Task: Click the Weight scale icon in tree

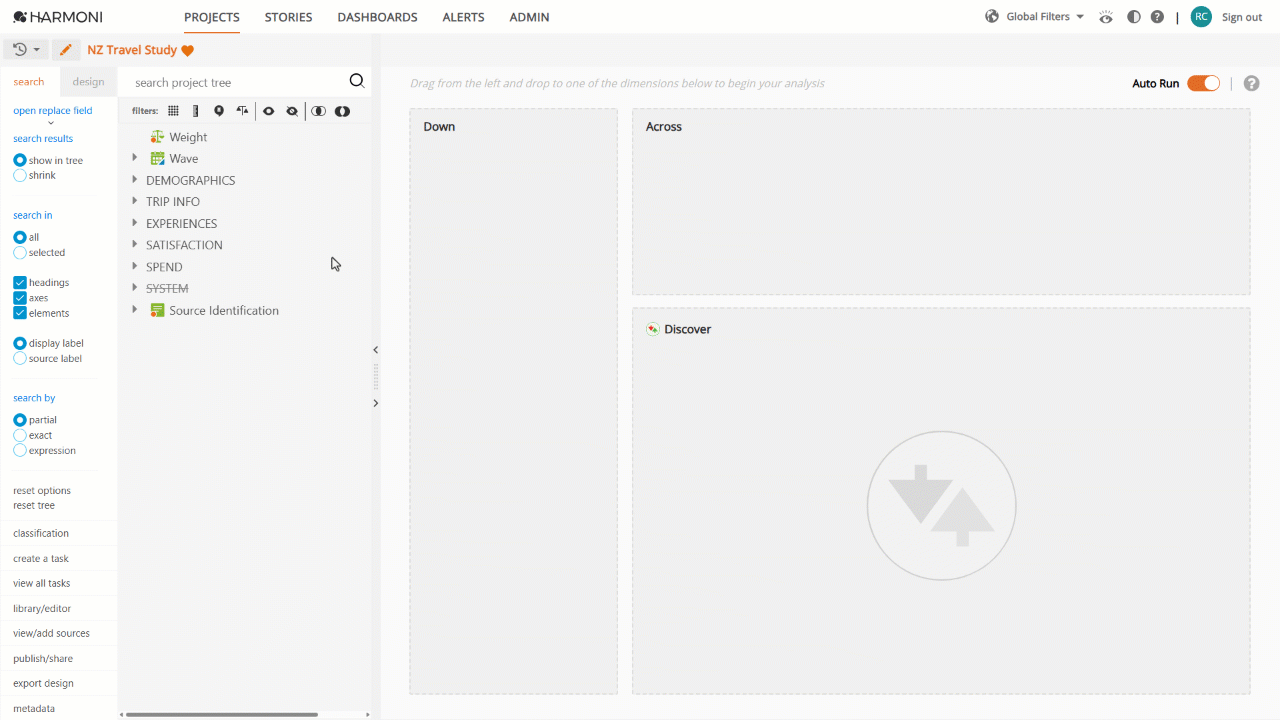Action: coord(157,137)
